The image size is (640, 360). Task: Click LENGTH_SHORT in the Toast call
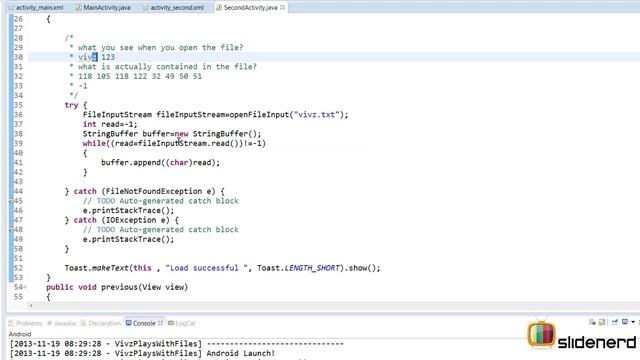(312, 268)
